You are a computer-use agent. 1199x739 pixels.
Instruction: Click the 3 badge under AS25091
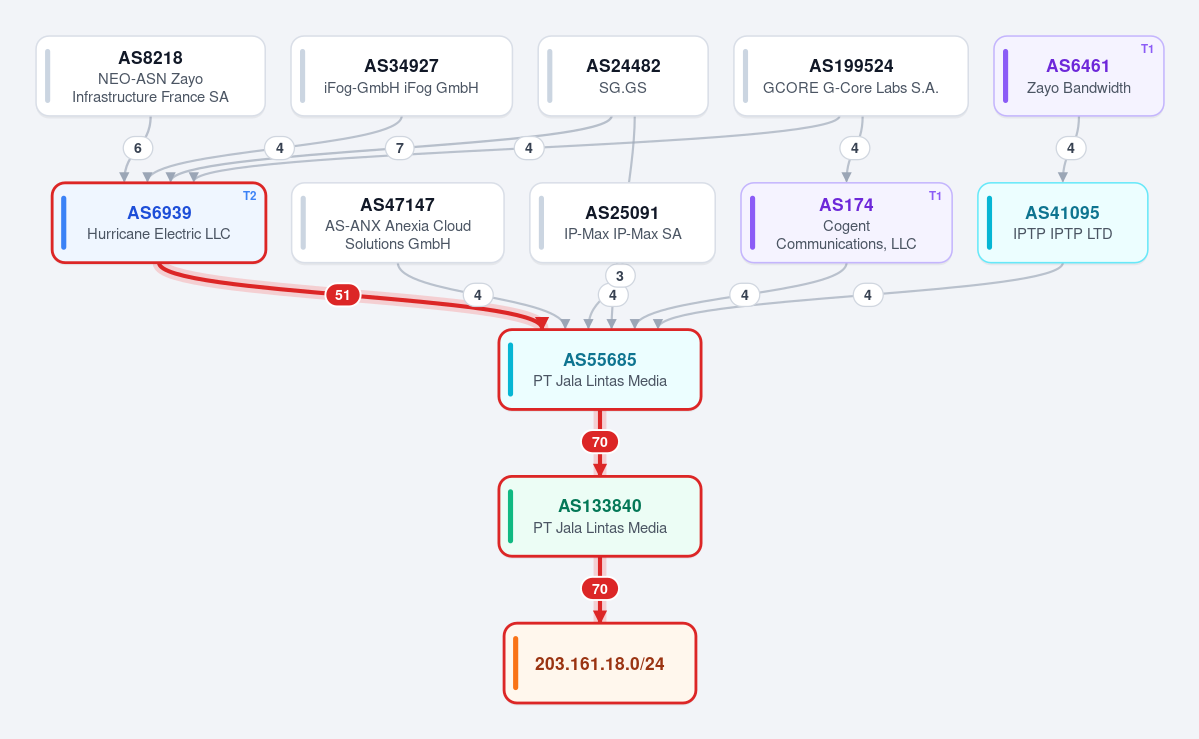coord(620,276)
